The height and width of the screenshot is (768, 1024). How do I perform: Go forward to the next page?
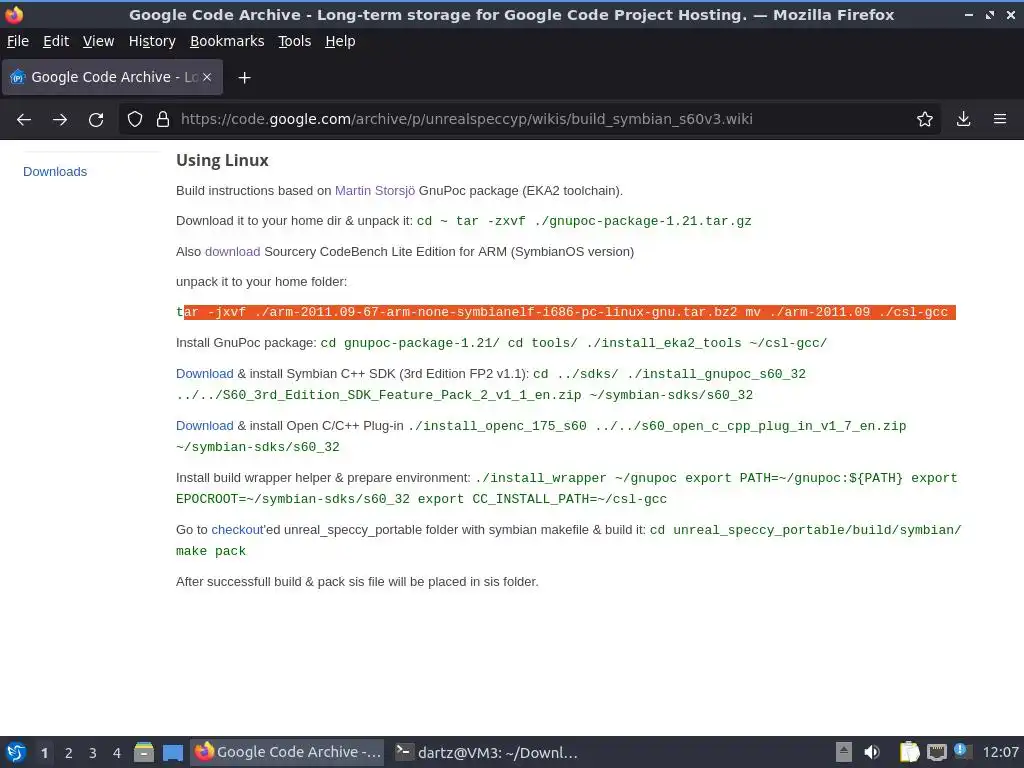[60, 119]
